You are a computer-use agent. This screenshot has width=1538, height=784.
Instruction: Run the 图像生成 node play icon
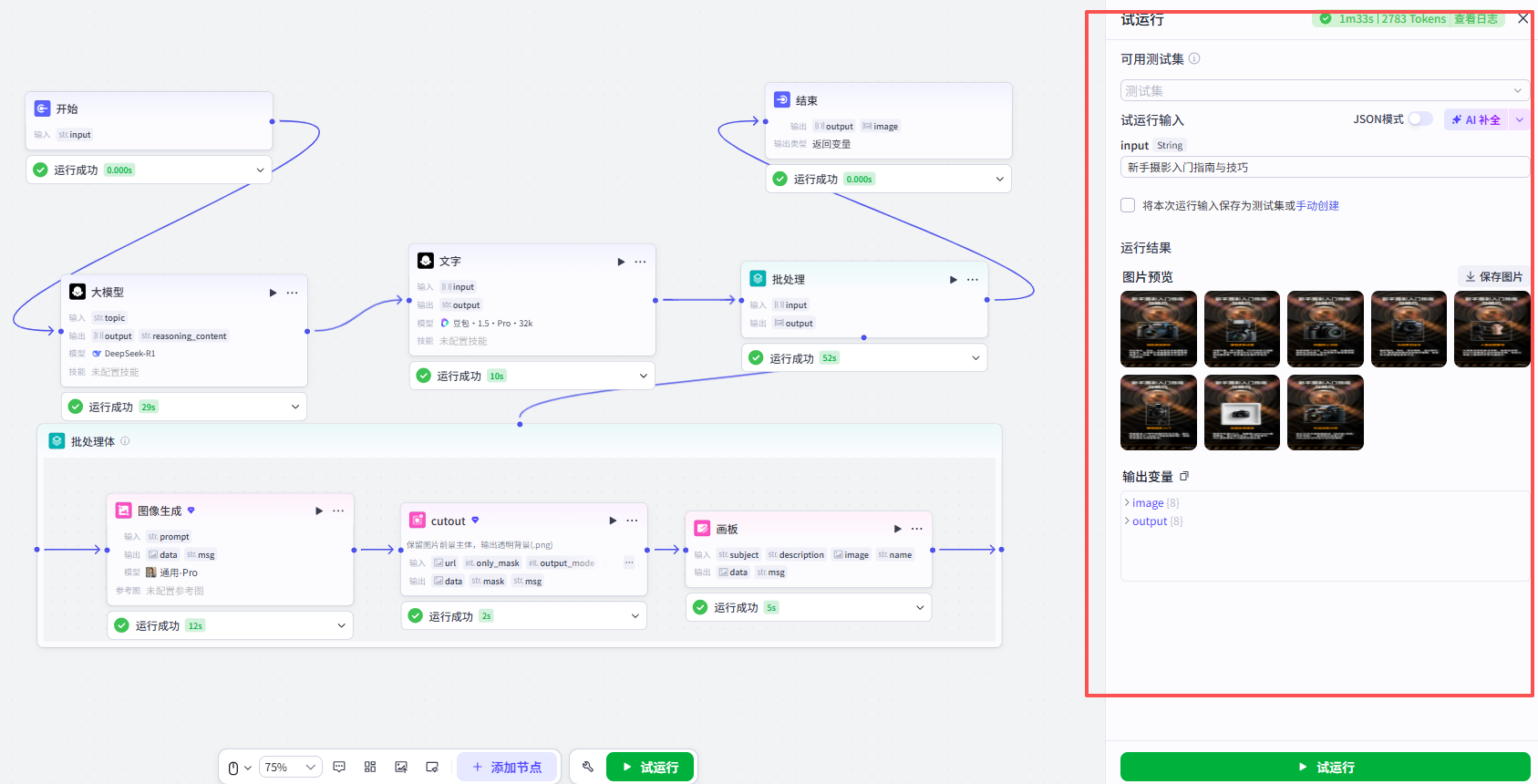click(319, 511)
